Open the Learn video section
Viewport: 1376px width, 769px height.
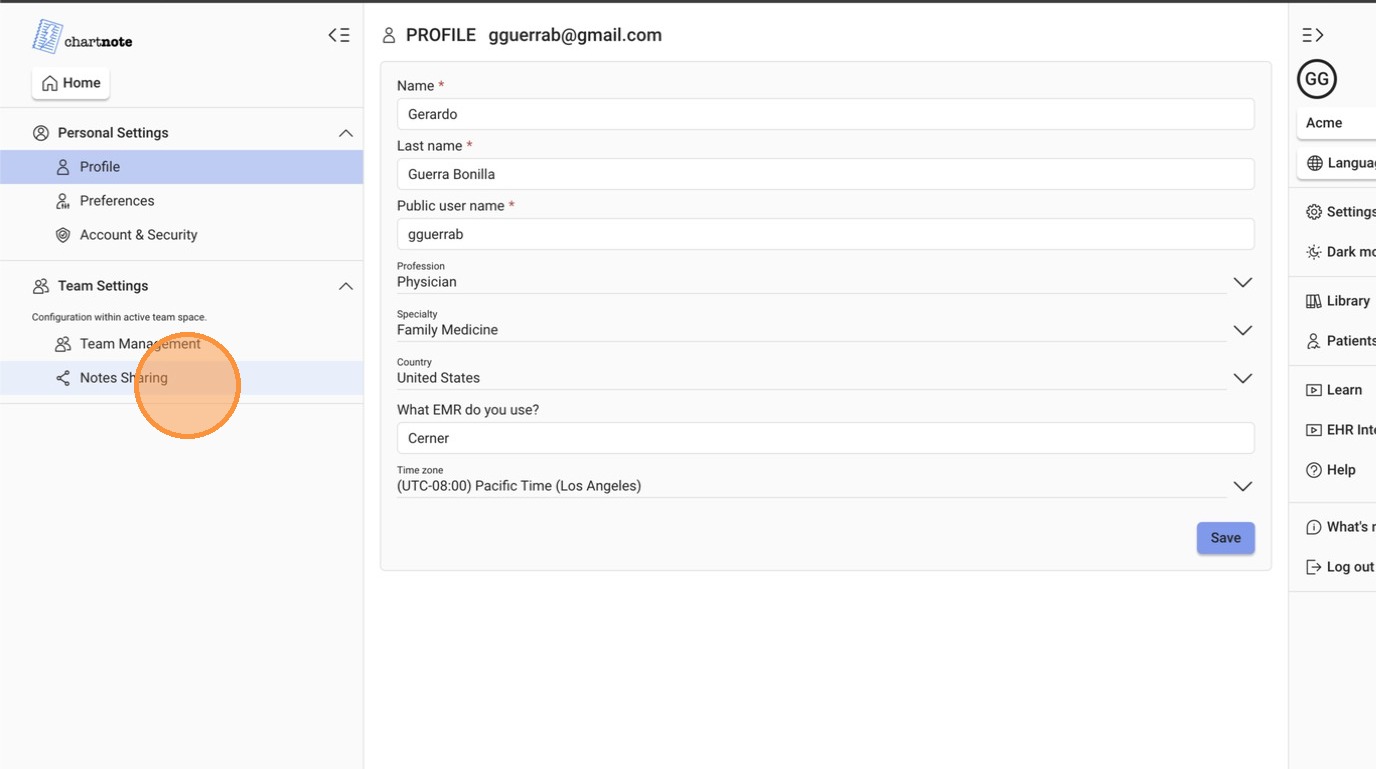pos(1334,390)
